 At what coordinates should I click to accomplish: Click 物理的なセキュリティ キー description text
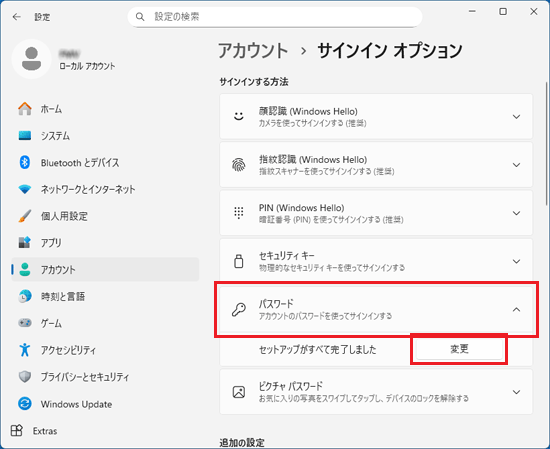pos(332,268)
